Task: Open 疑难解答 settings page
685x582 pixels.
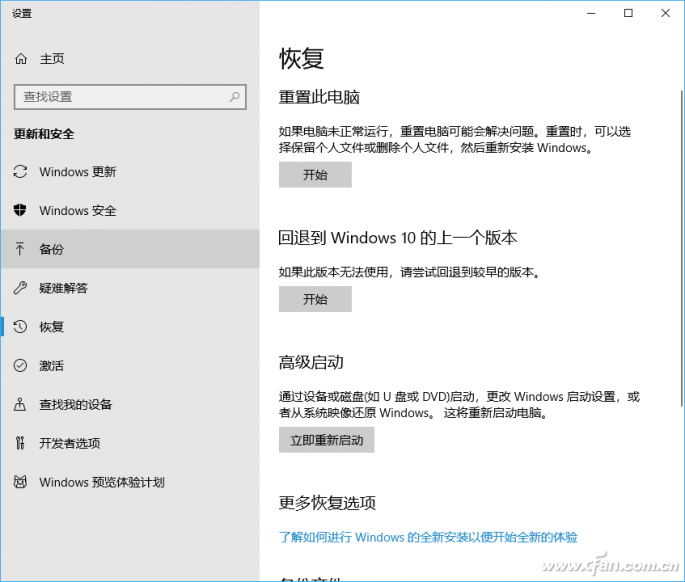Action: (x=130, y=288)
